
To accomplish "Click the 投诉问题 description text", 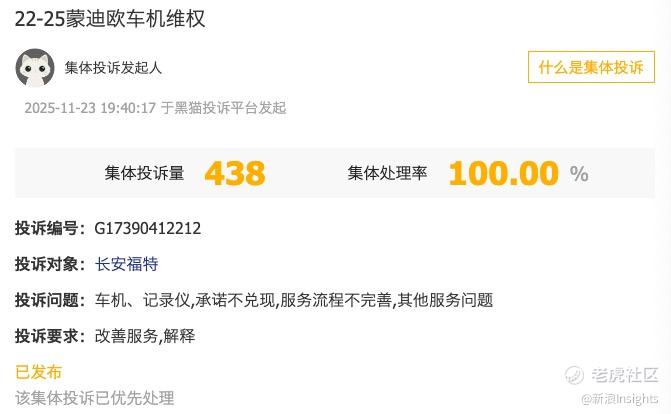I will [294, 300].
